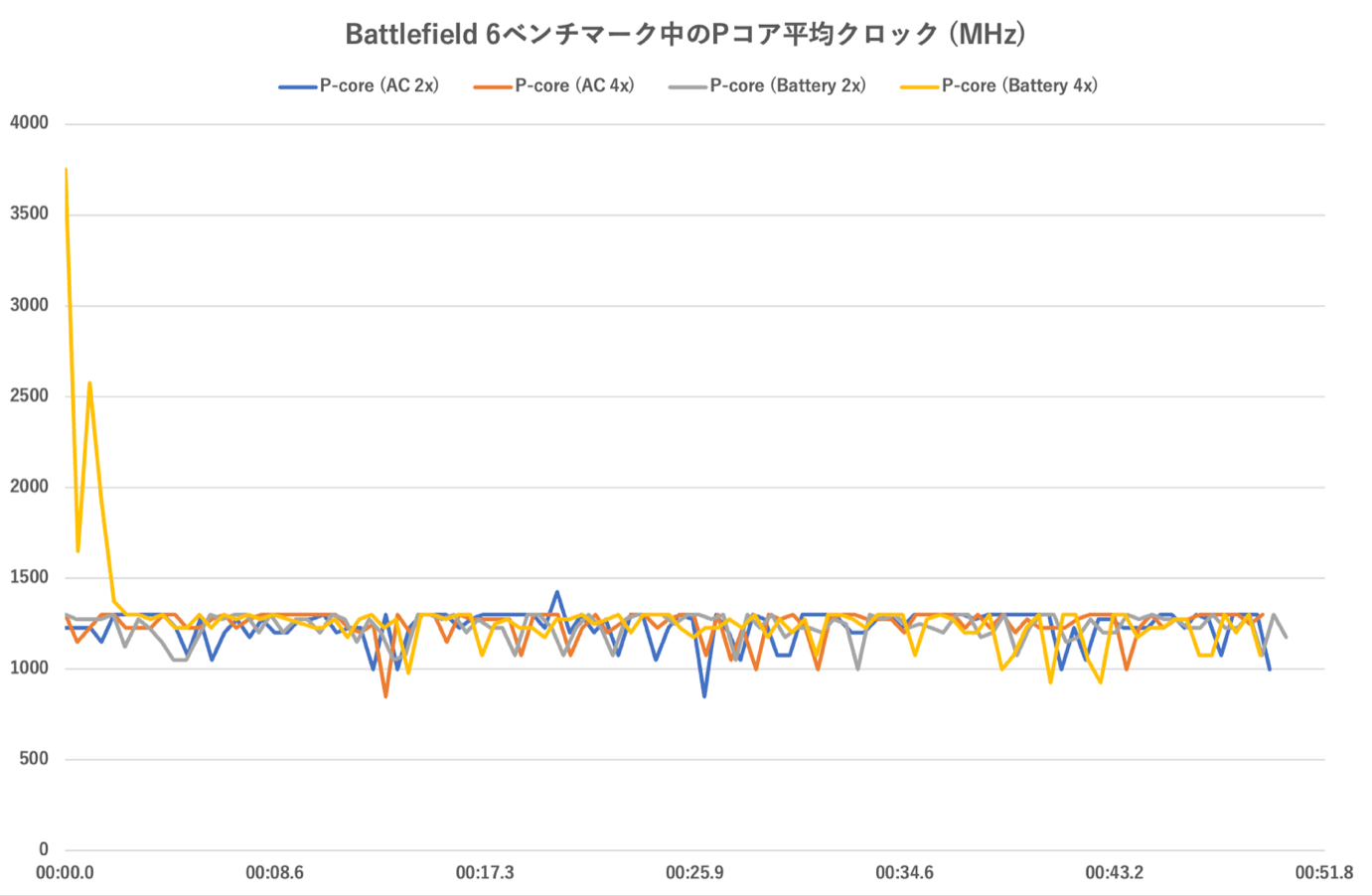This screenshot has height=896, width=1372.
Task: Click the 00:08.6 x-axis label
Action: (274, 873)
